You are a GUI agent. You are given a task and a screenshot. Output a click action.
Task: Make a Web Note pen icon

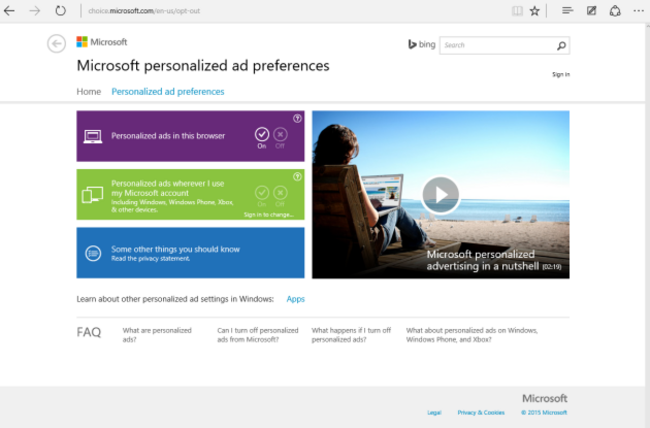coord(592,11)
